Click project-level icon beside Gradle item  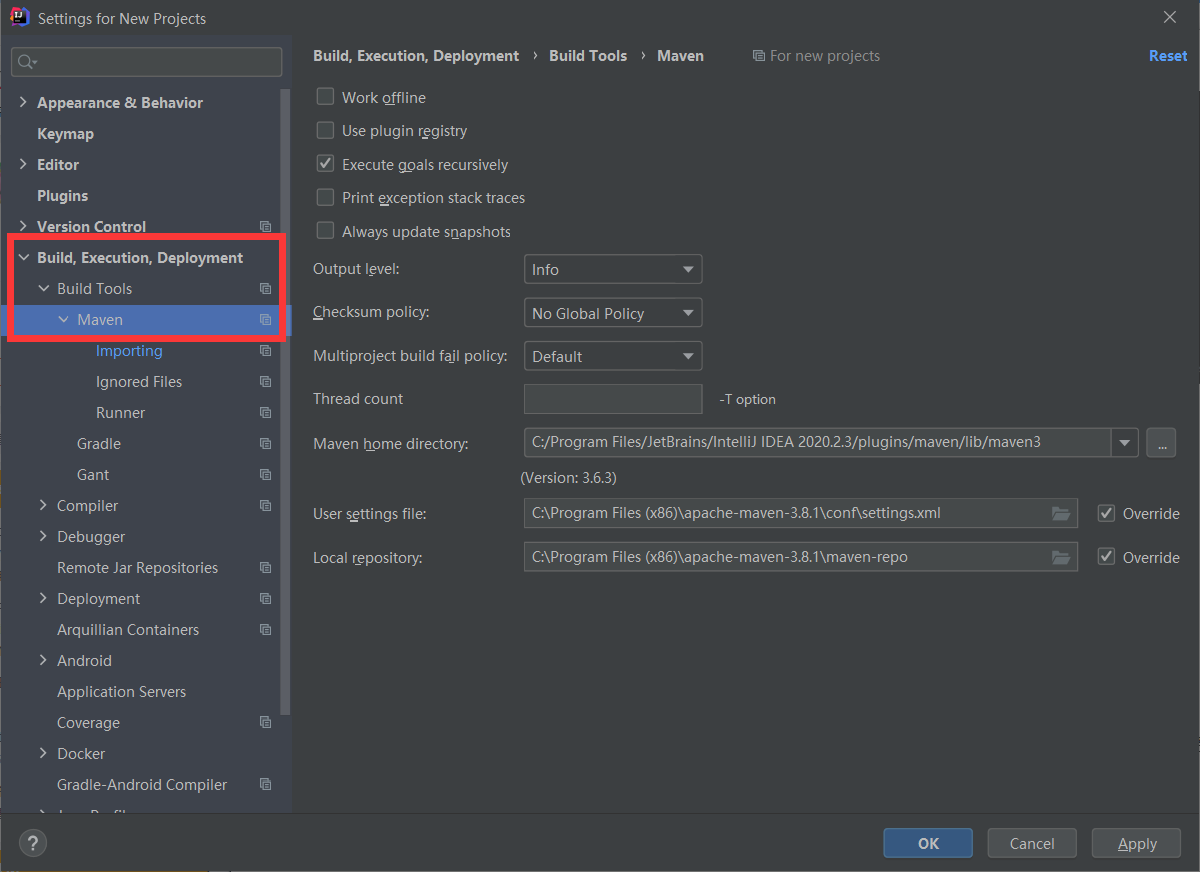click(265, 444)
